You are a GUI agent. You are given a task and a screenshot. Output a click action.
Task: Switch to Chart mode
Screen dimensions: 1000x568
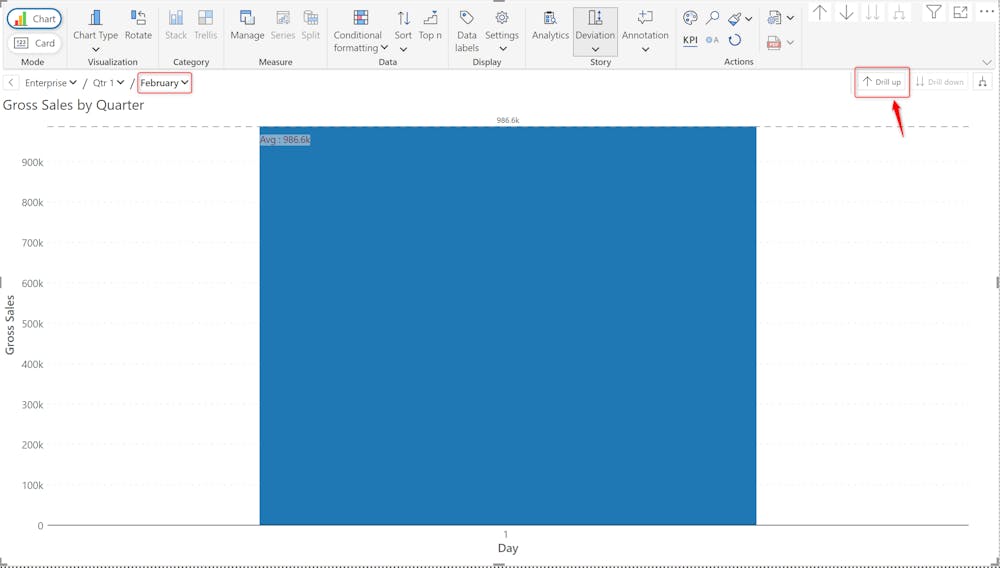click(34, 18)
